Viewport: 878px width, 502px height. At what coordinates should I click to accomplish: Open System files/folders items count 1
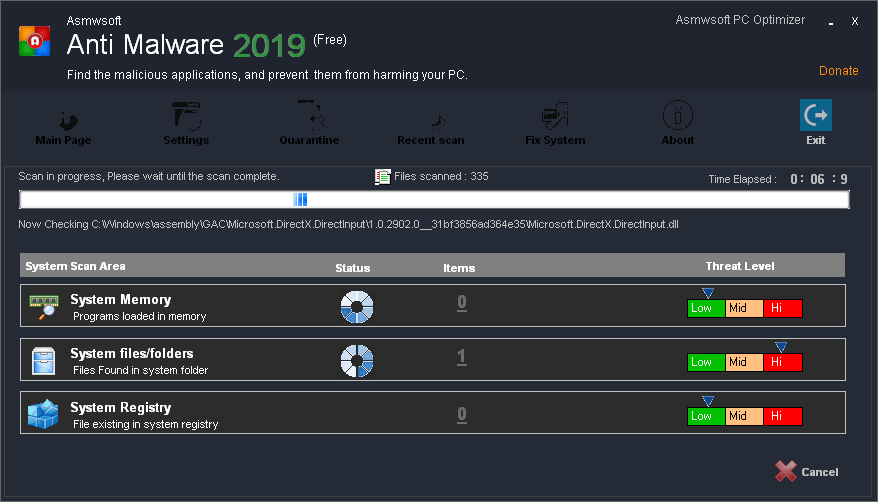461,357
